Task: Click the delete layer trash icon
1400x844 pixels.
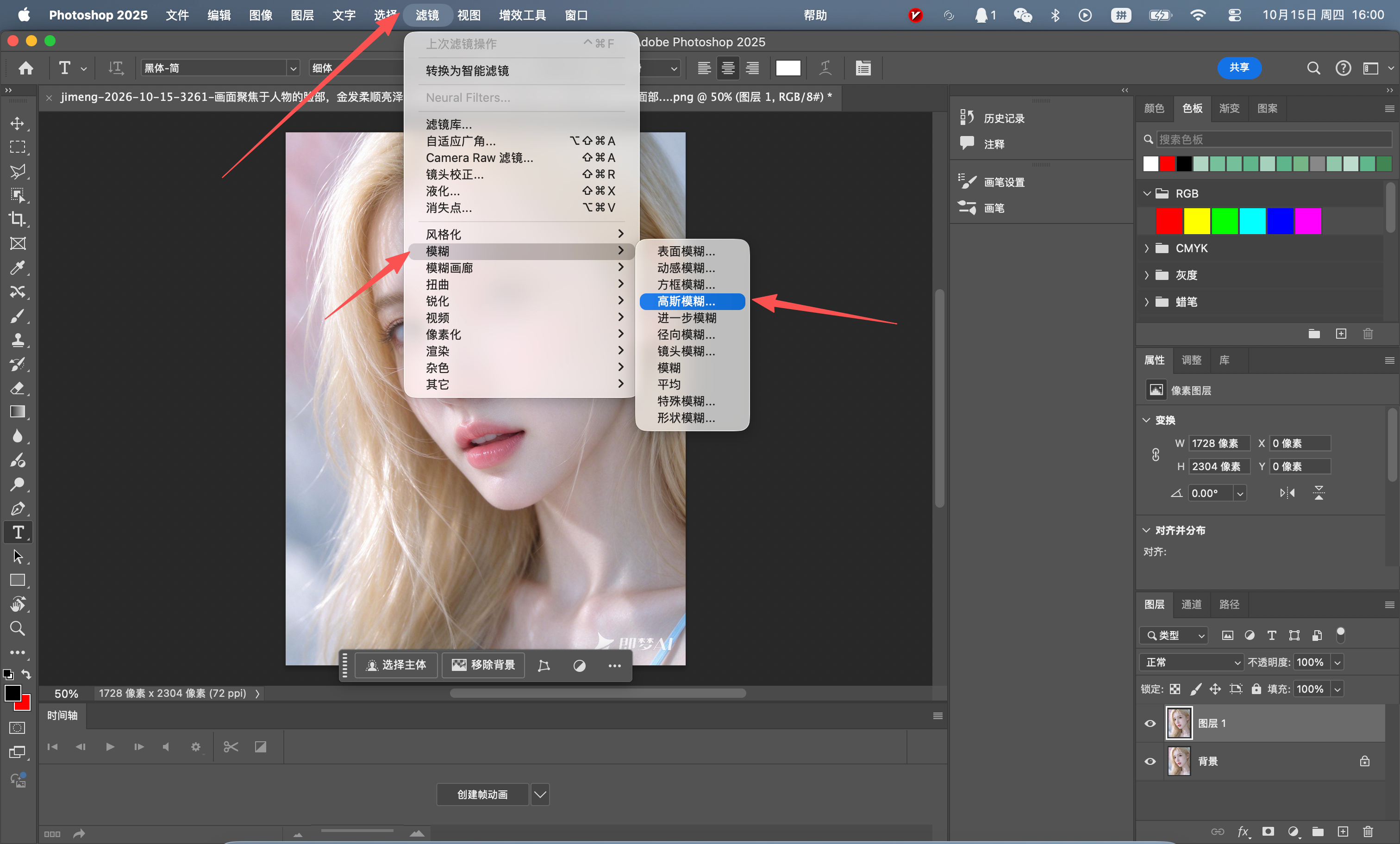Action: point(1368,832)
